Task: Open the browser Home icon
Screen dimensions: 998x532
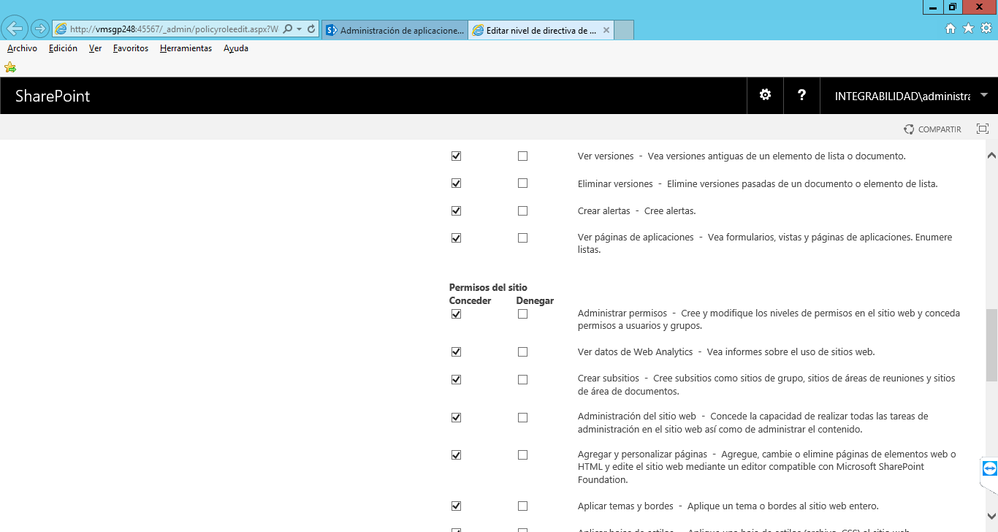Action: coord(950,28)
